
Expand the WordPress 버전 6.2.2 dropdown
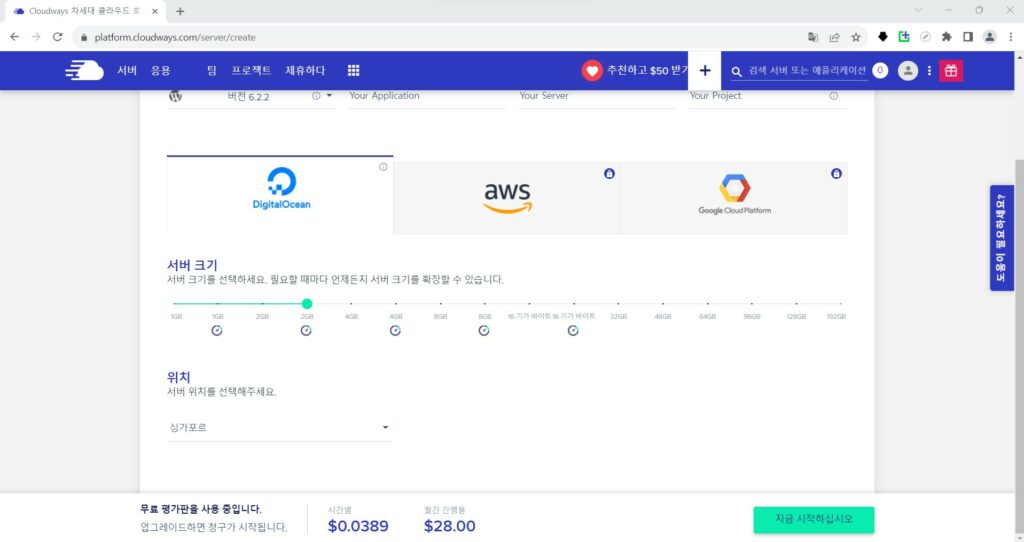(x=329, y=96)
